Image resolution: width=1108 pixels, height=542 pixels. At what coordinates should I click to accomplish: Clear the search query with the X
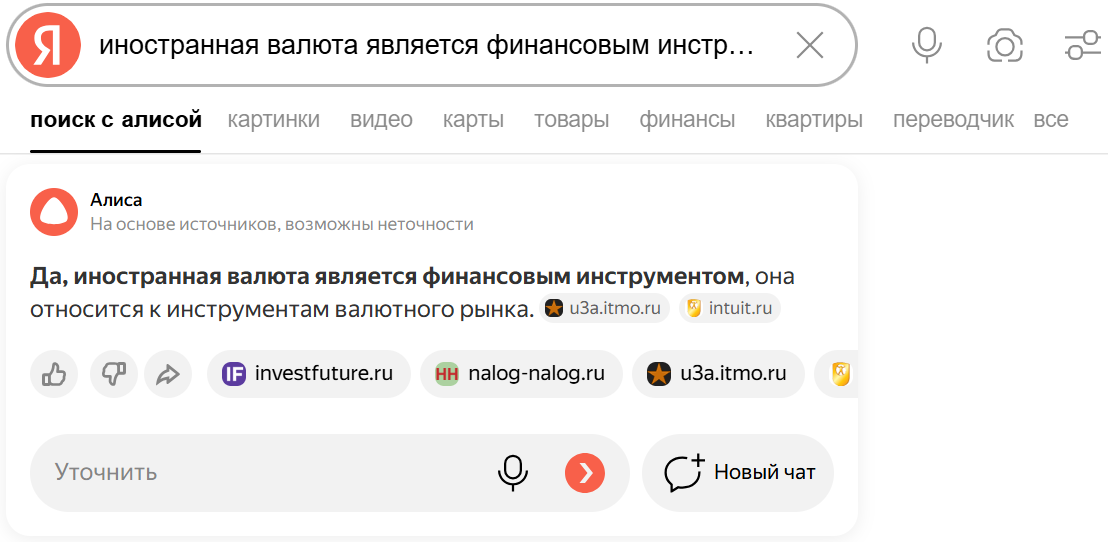click(810, 47)
